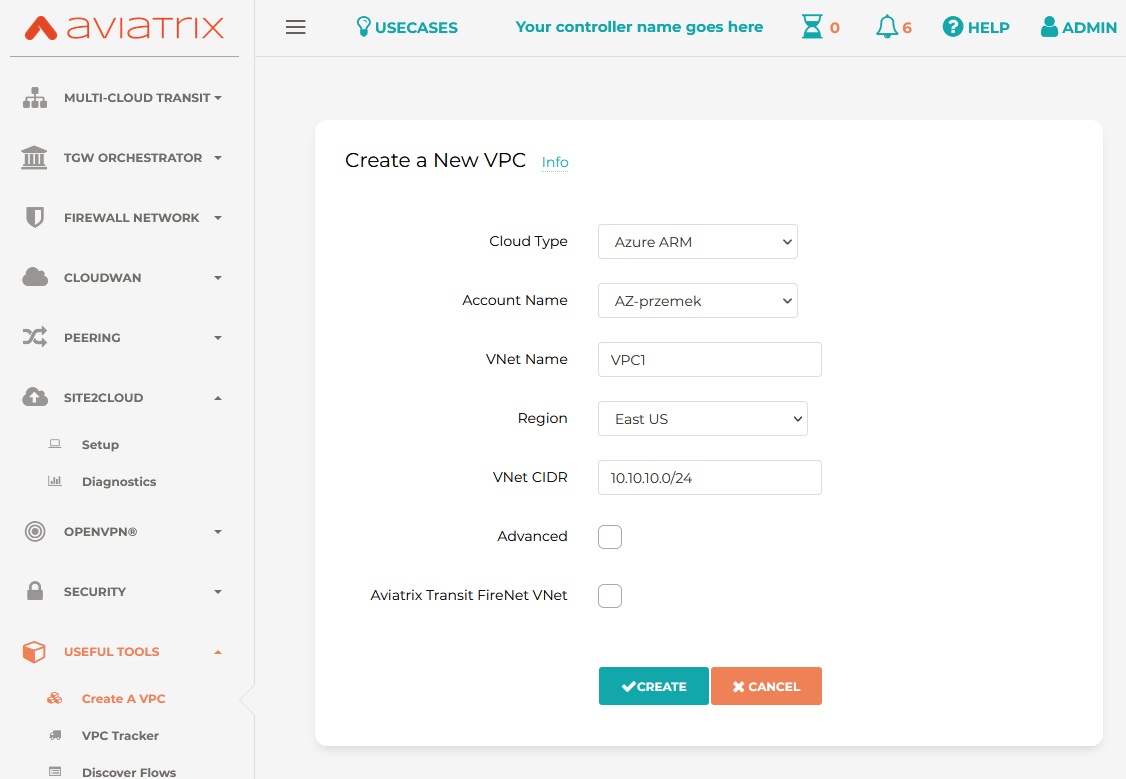Expand the Multi-Cloud Transit menu arrow
The width and height of the screenshot is (1126, 779).
218,98
